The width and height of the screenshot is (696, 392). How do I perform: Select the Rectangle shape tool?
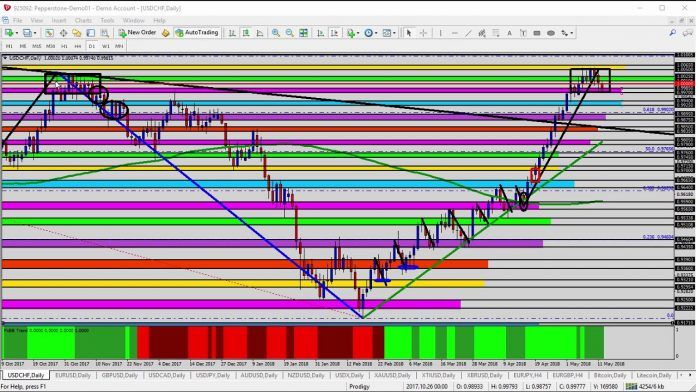coord(537,33)
